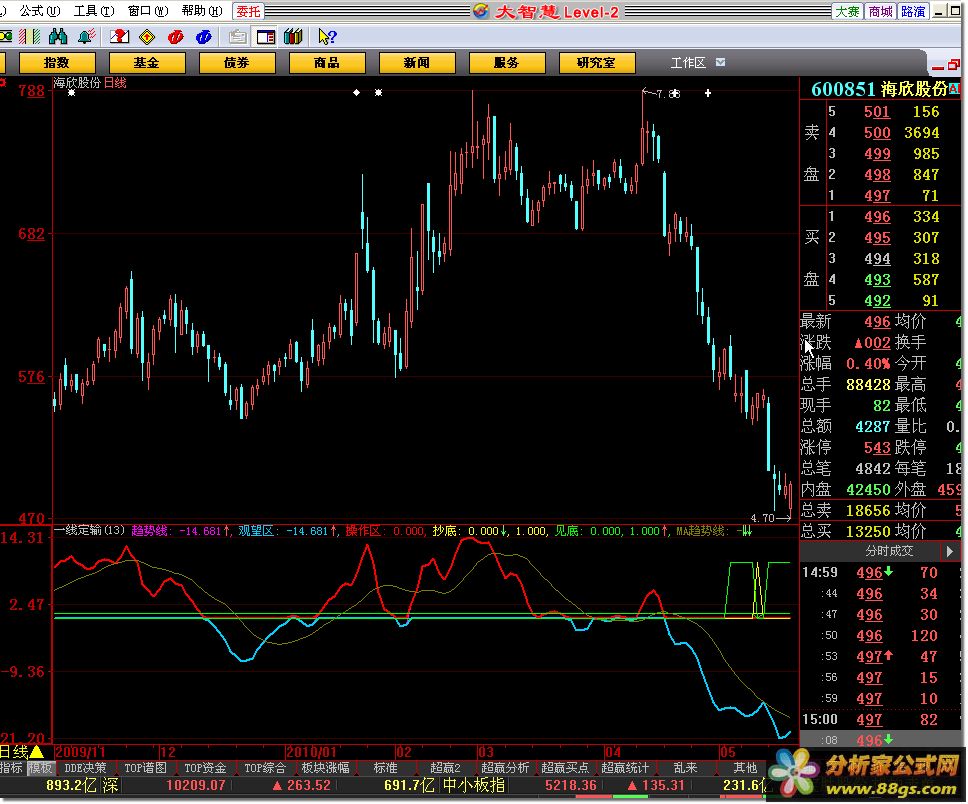Switch to the 其他 tab

pyautogui.click(x=745, y=768)
